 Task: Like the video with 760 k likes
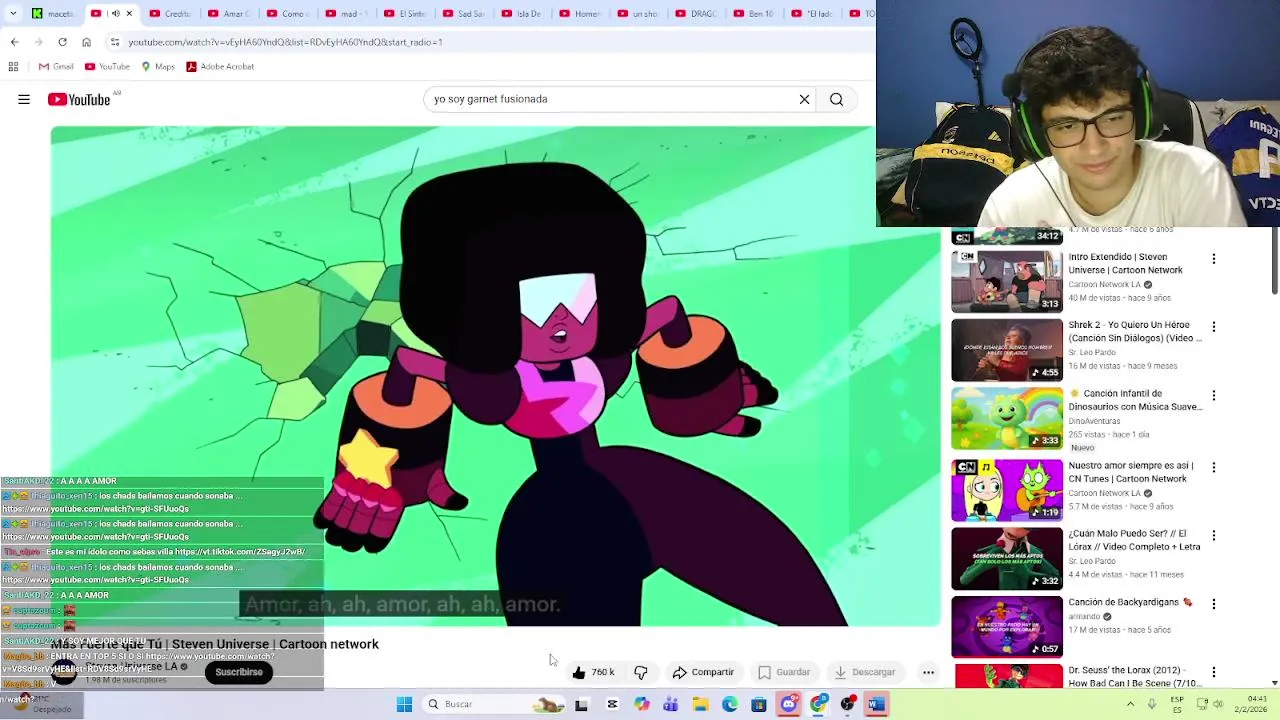tap(593, 672)
